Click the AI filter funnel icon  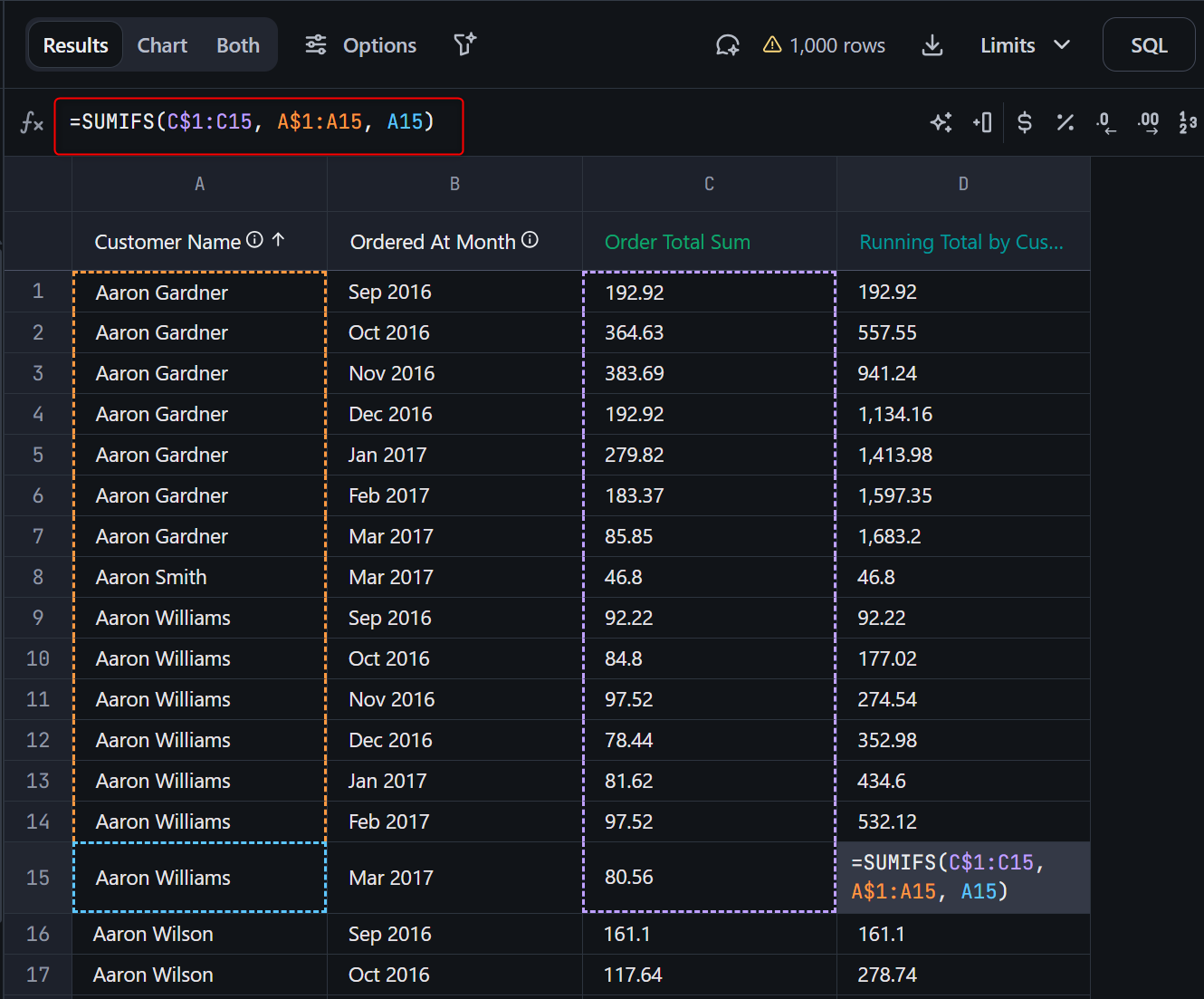tap(464, 44)
